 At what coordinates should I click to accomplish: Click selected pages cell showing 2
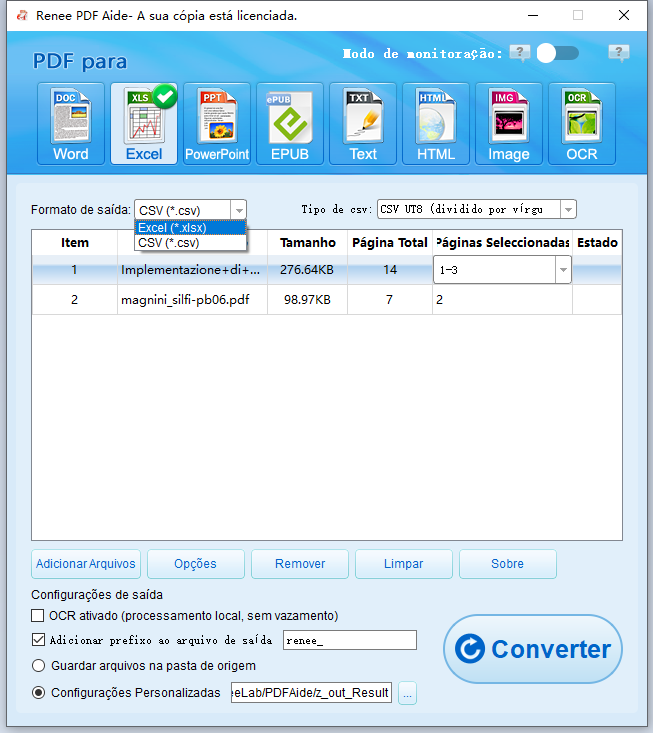(x=502, y=300)
